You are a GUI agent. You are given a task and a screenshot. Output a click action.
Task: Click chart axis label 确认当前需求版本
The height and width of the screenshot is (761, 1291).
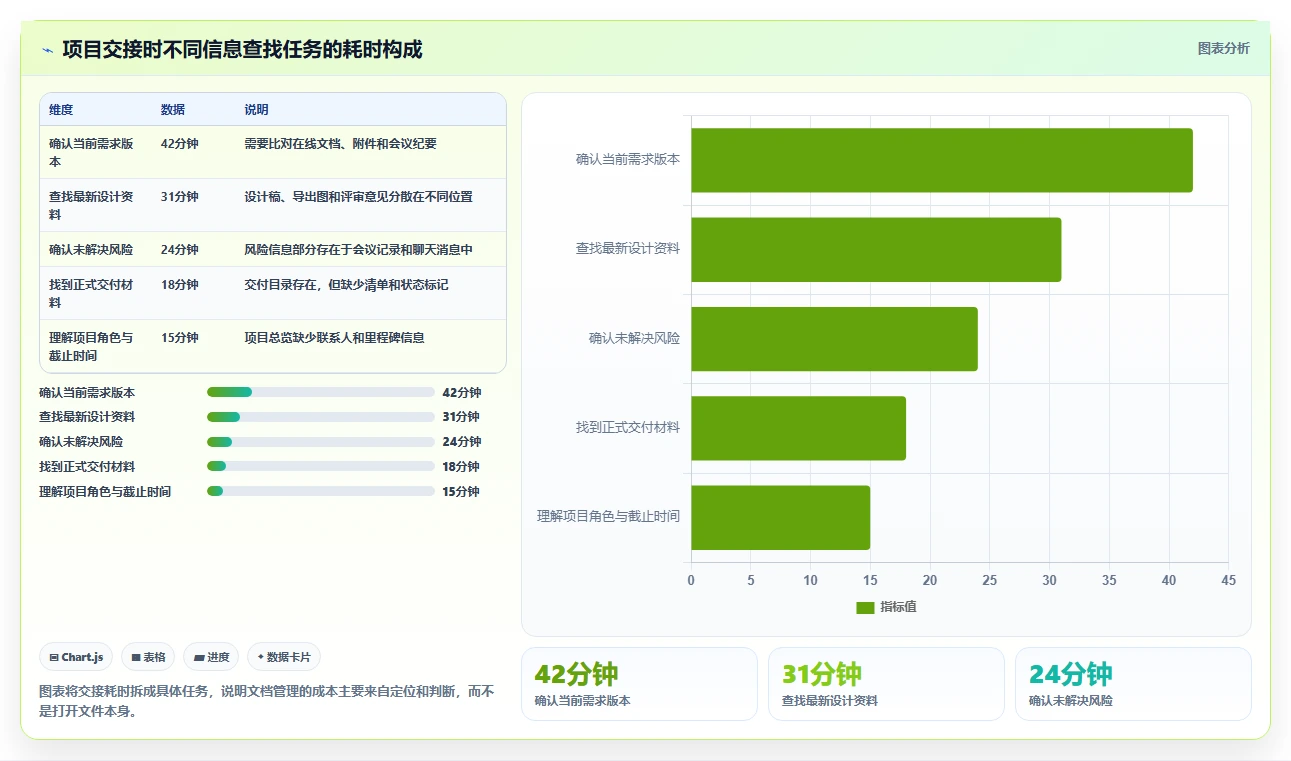(x=628, y=160)
